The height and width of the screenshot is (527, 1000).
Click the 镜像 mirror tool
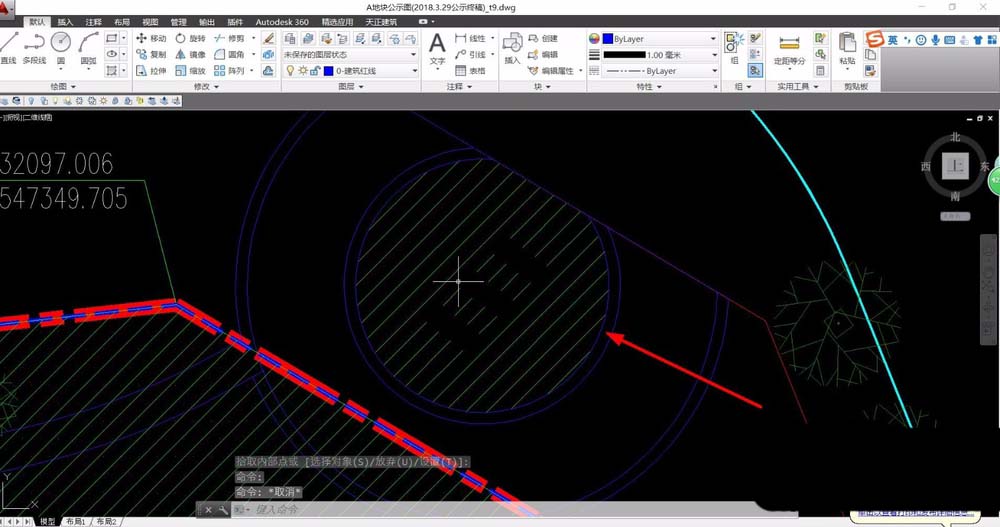tap(191, 54)
